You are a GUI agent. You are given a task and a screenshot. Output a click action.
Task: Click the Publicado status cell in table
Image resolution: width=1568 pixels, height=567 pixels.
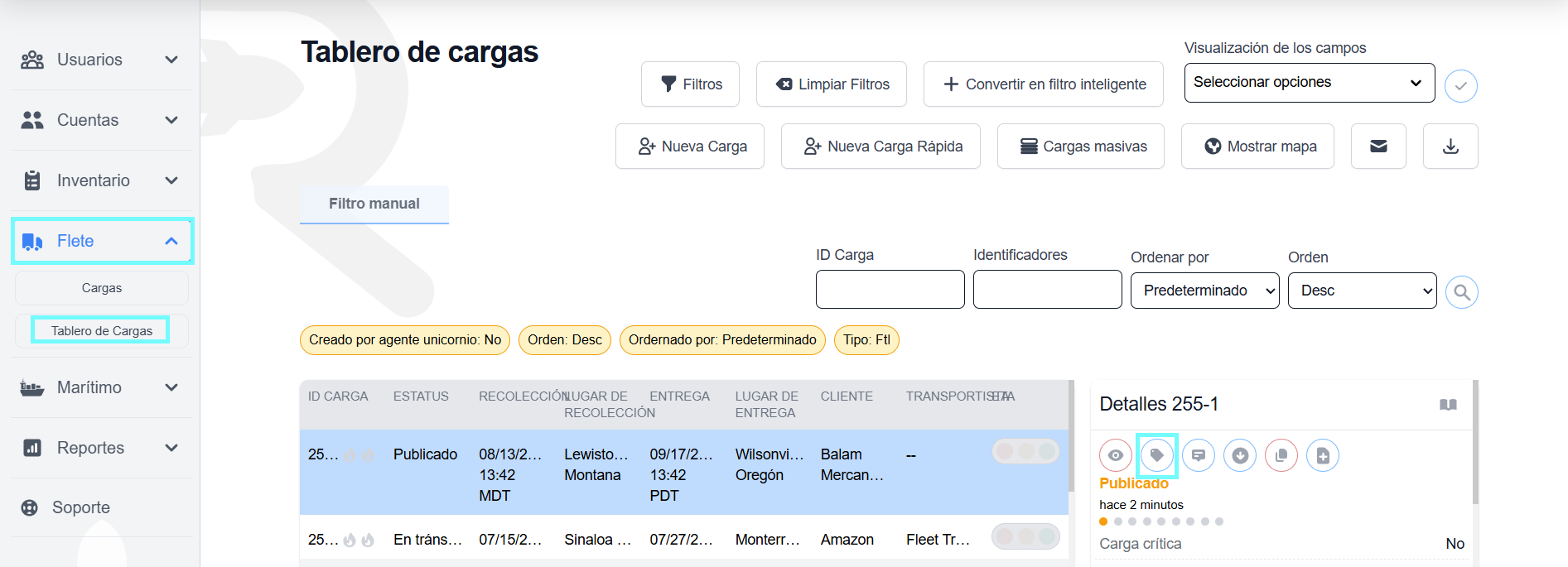(426, 454)
